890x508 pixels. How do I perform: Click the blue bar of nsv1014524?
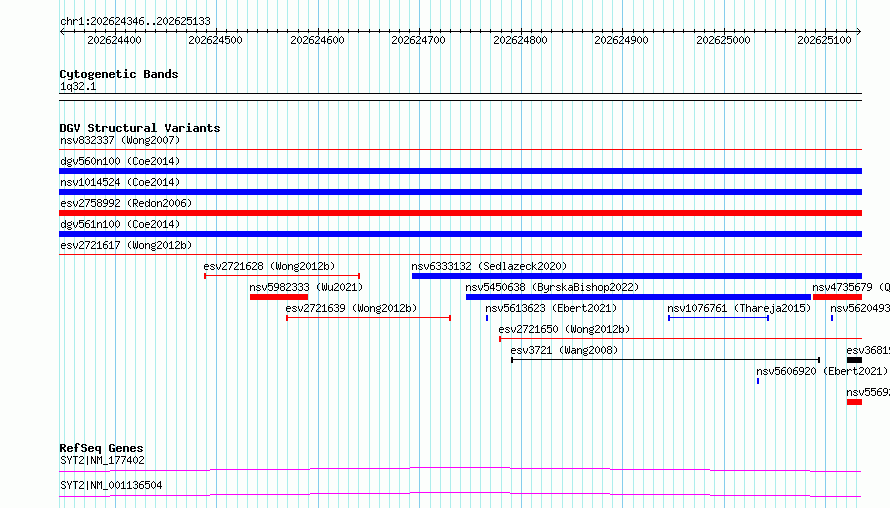460,192
